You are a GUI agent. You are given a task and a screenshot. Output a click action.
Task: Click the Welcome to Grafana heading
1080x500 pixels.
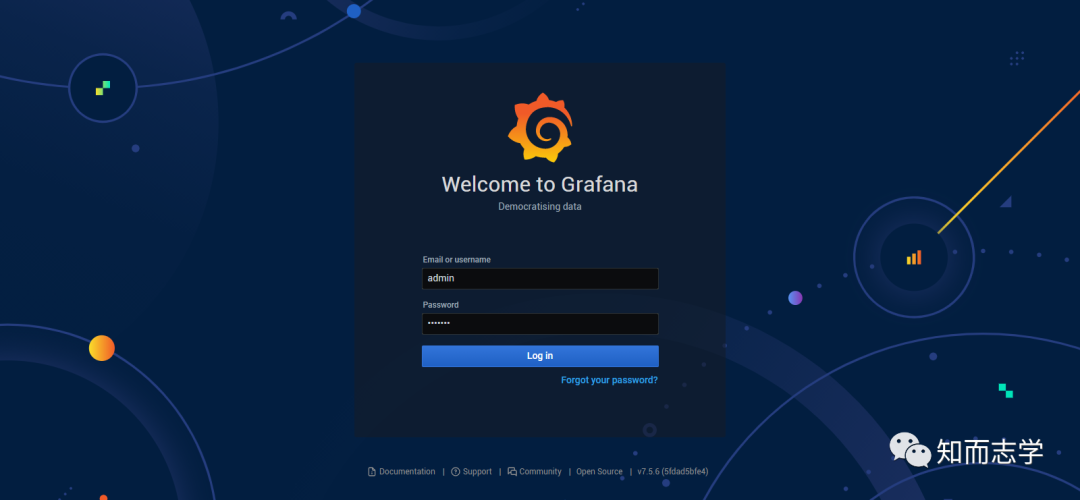(540, 185)
